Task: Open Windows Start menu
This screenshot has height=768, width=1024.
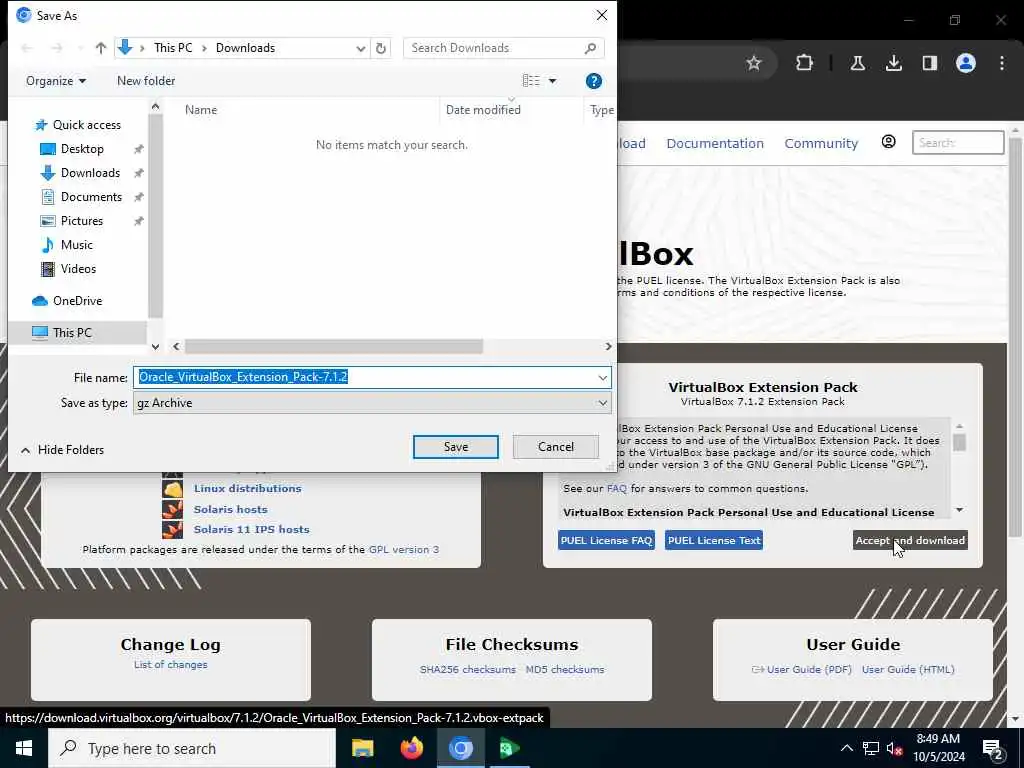Action: 24,748
